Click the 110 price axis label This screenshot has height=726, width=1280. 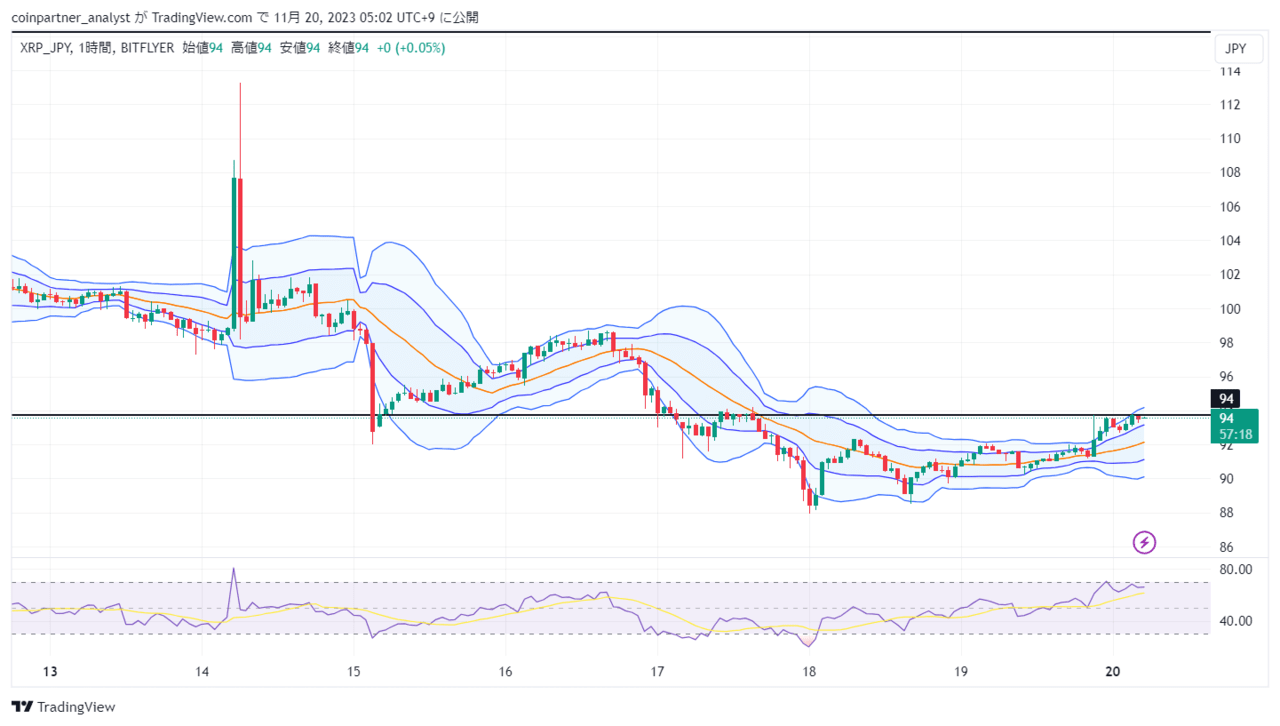pyautogui.click(x=1229, y=139)
